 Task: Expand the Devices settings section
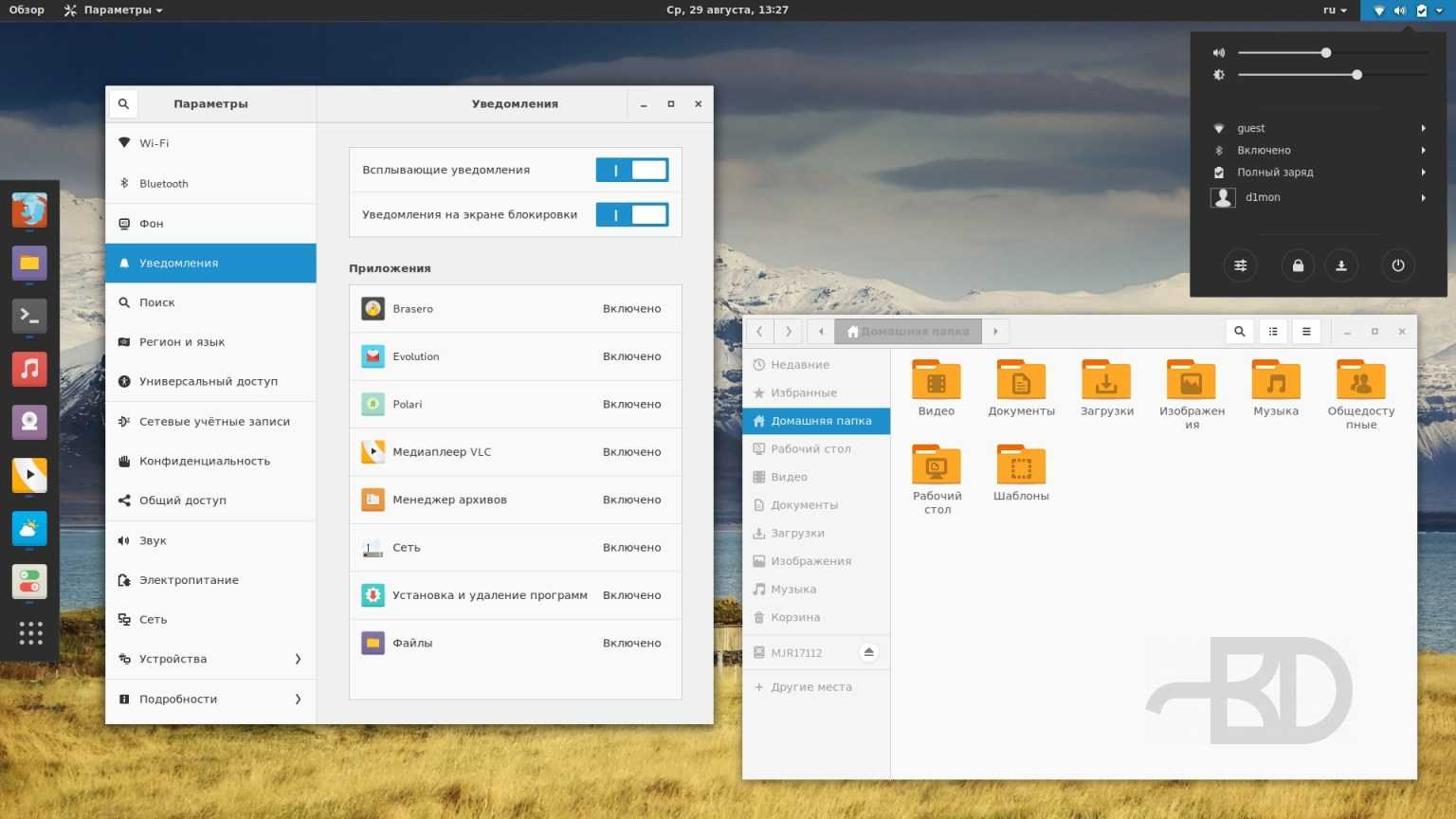coord(210,659)
